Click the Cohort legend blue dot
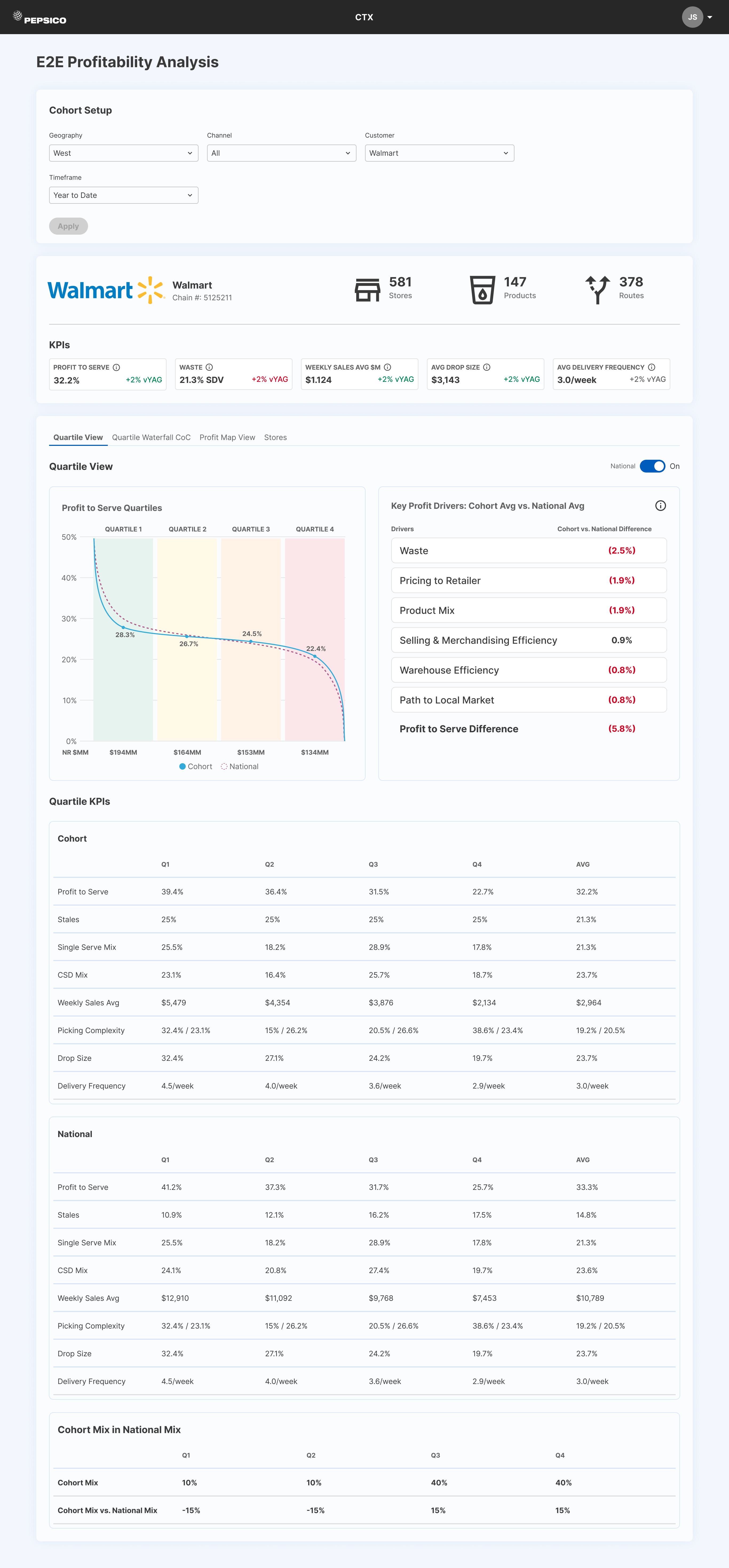Viewport: 729px width, 1568px height. (x=182, y=766)
